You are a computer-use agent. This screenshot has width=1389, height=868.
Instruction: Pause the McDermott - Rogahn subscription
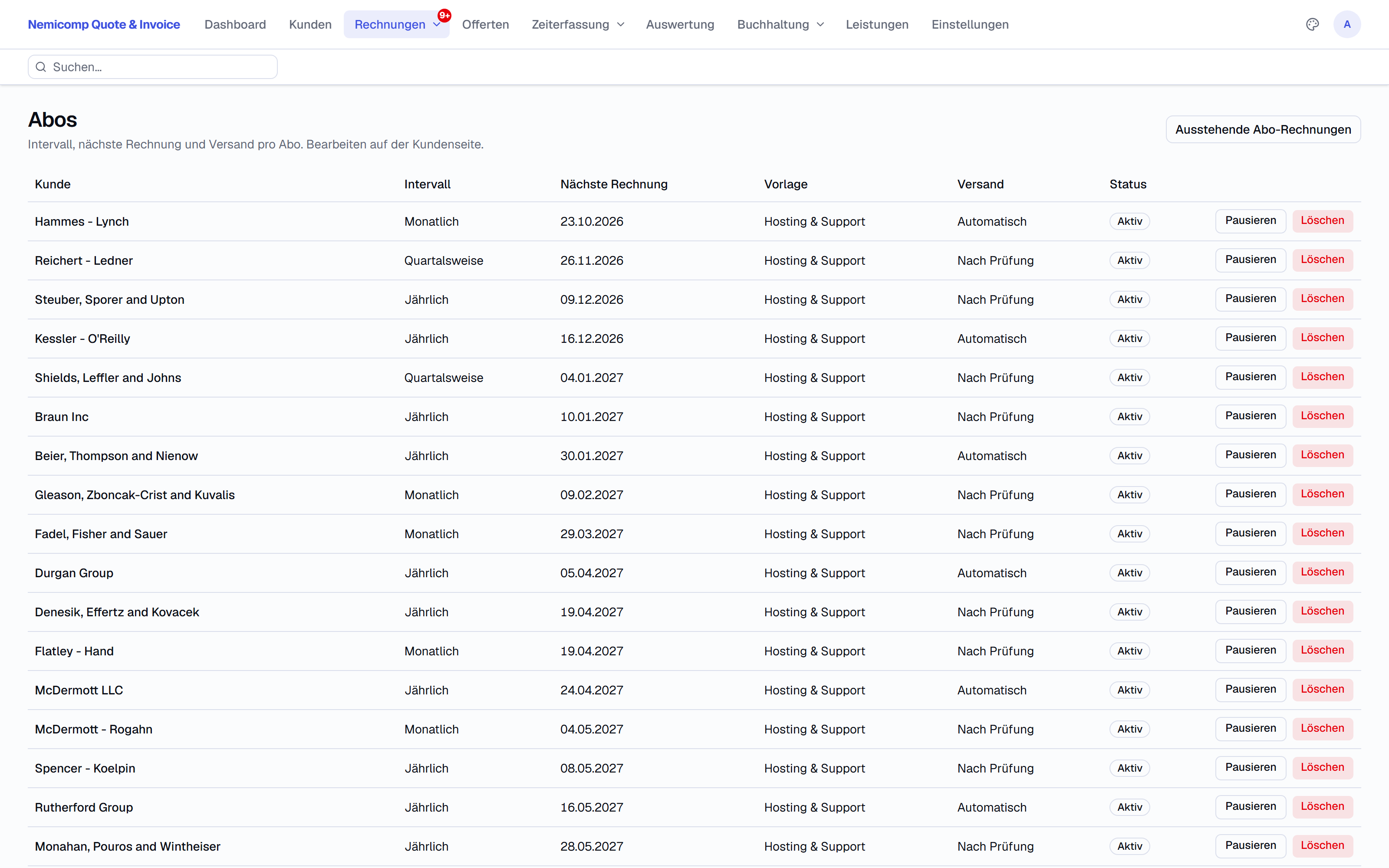[x=1250, y=729]
